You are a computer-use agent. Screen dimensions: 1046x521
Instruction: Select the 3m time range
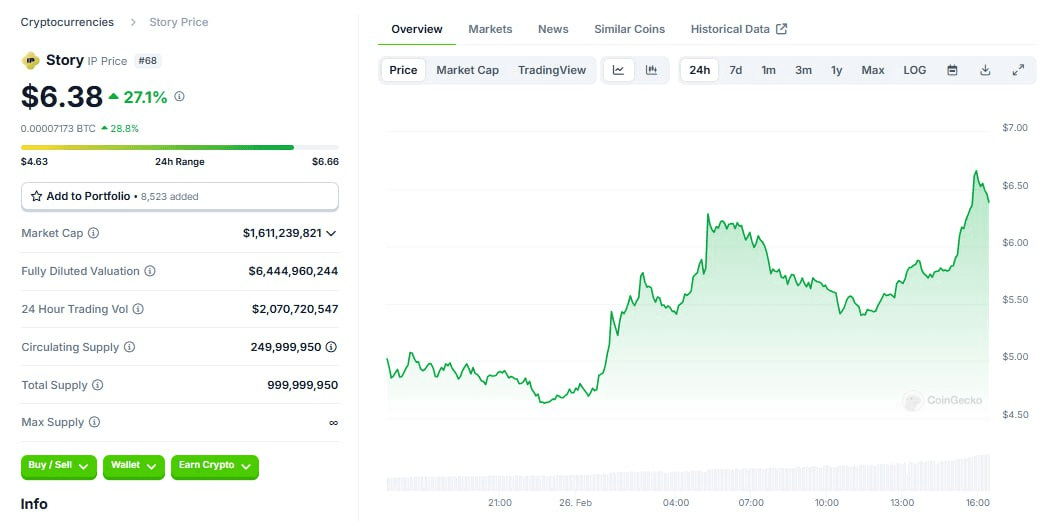point(803,70)
